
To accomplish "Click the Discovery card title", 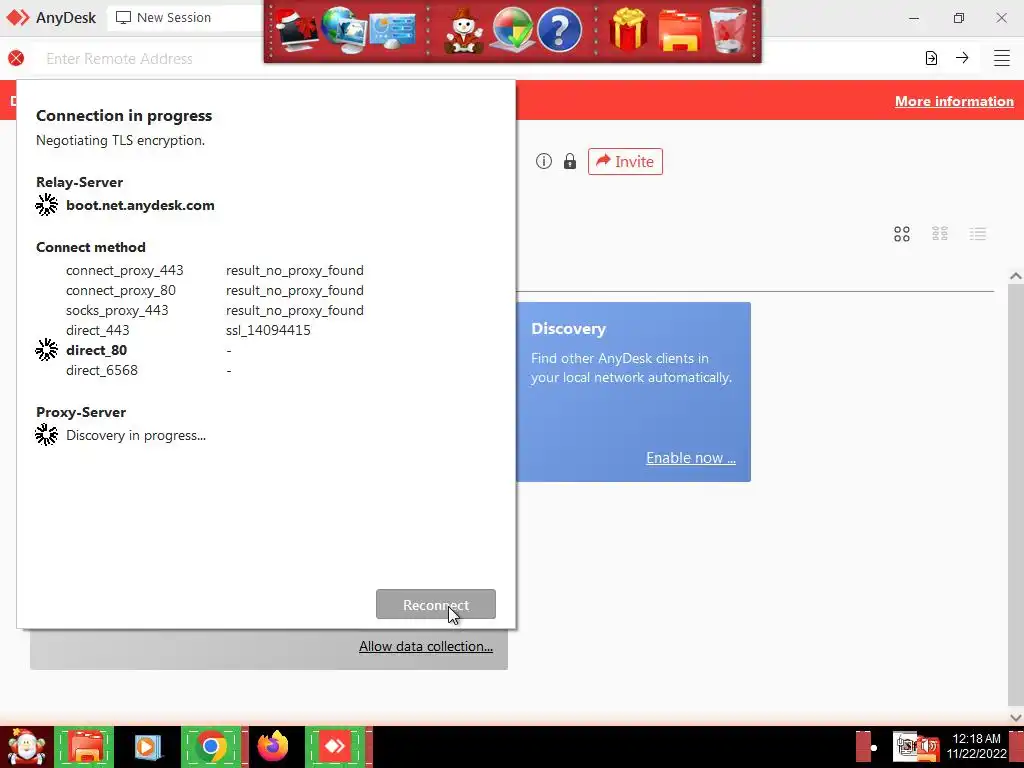I will 568,328.
